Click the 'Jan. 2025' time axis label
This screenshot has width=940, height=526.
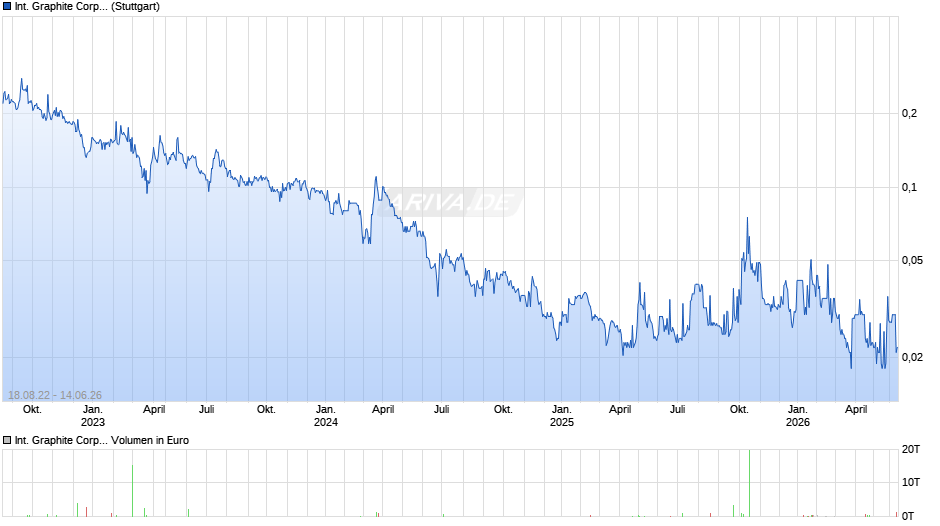562,416
